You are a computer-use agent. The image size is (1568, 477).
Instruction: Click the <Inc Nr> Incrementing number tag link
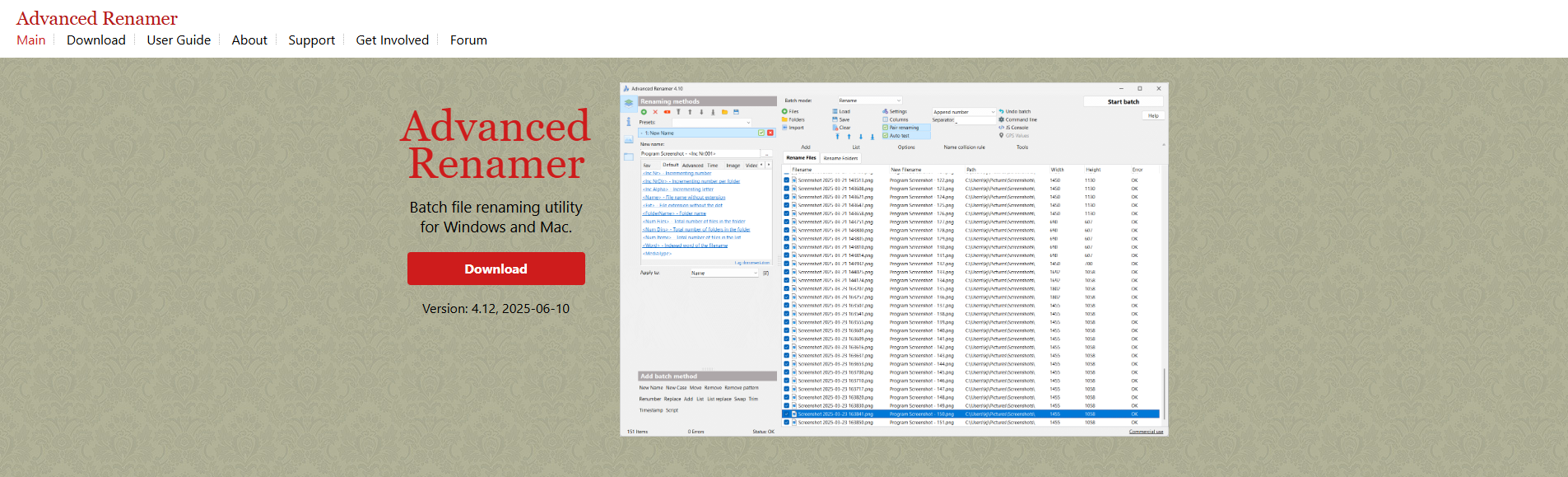(x=677, y=173)
